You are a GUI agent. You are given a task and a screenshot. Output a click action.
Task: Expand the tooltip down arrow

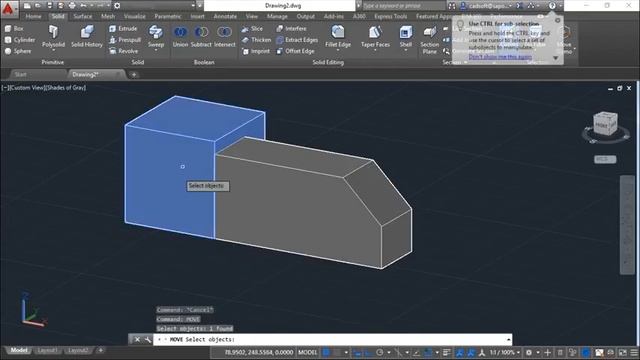(x=556, y=58)
